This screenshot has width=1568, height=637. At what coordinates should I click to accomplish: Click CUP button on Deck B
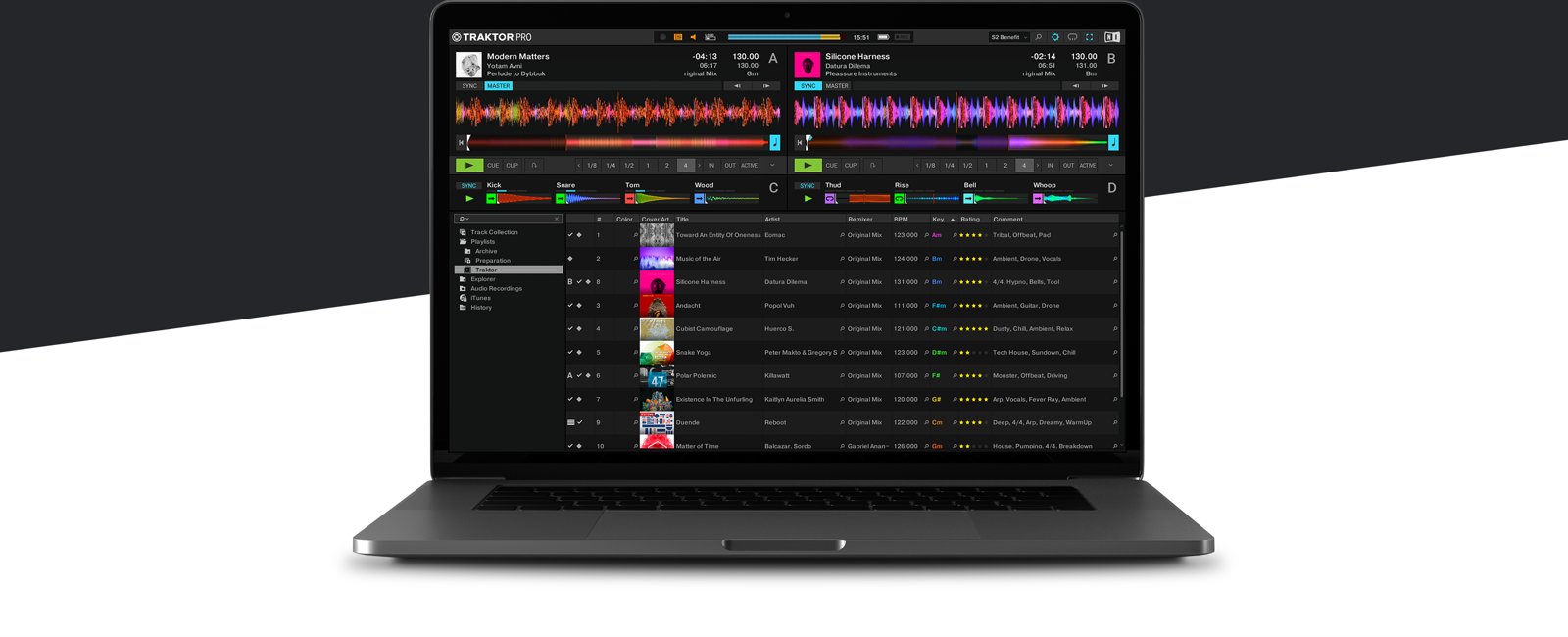(851, 166)
